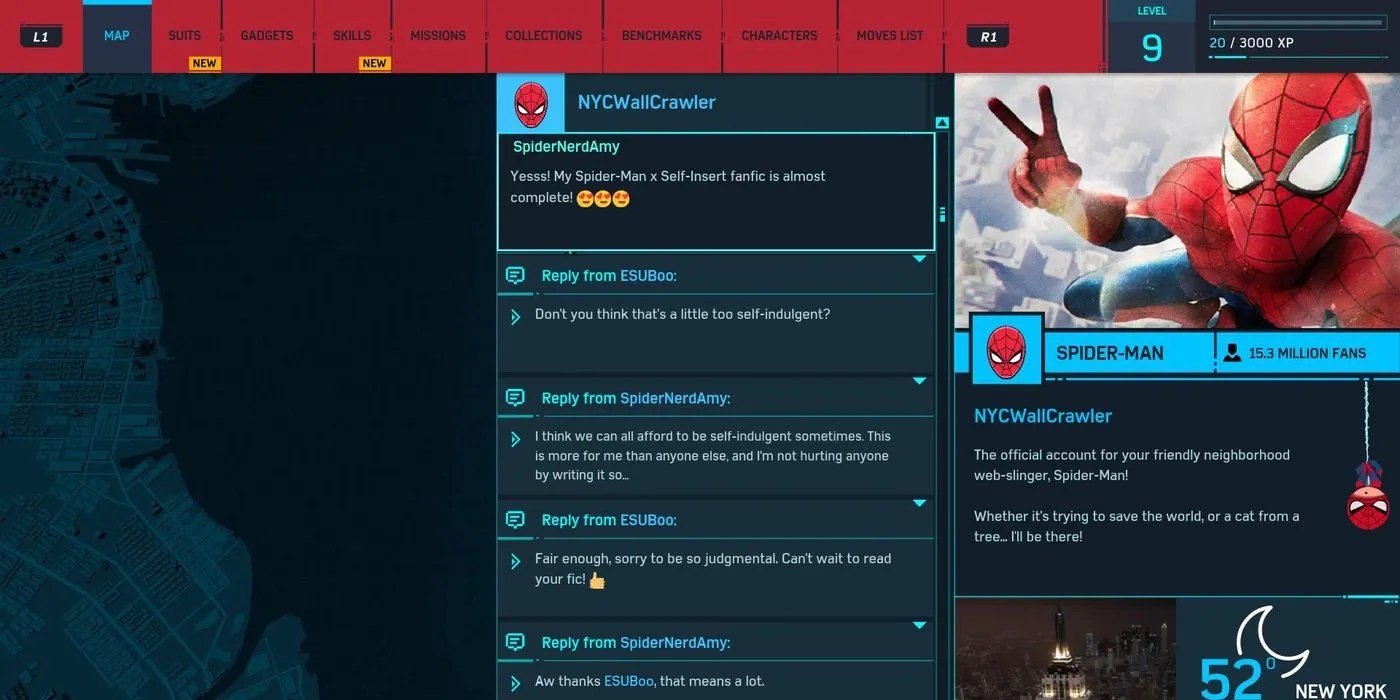Click 'The official account for your friendly' bio text
Image resolution: width=1400 pixels, height=700 pixels.
pyautogui.click(x=1132, y=465)
